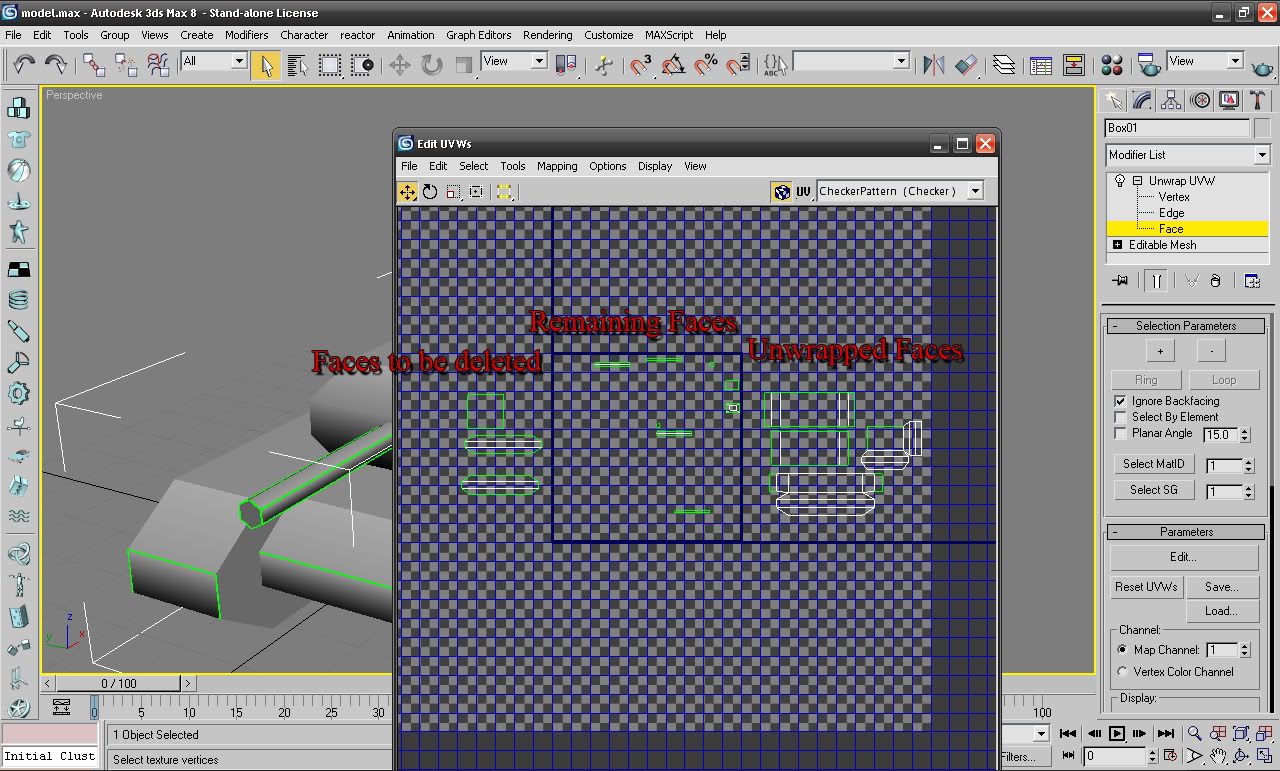
Task: Select Vertex sub-object level in stack
Action: pos(1173,197)
